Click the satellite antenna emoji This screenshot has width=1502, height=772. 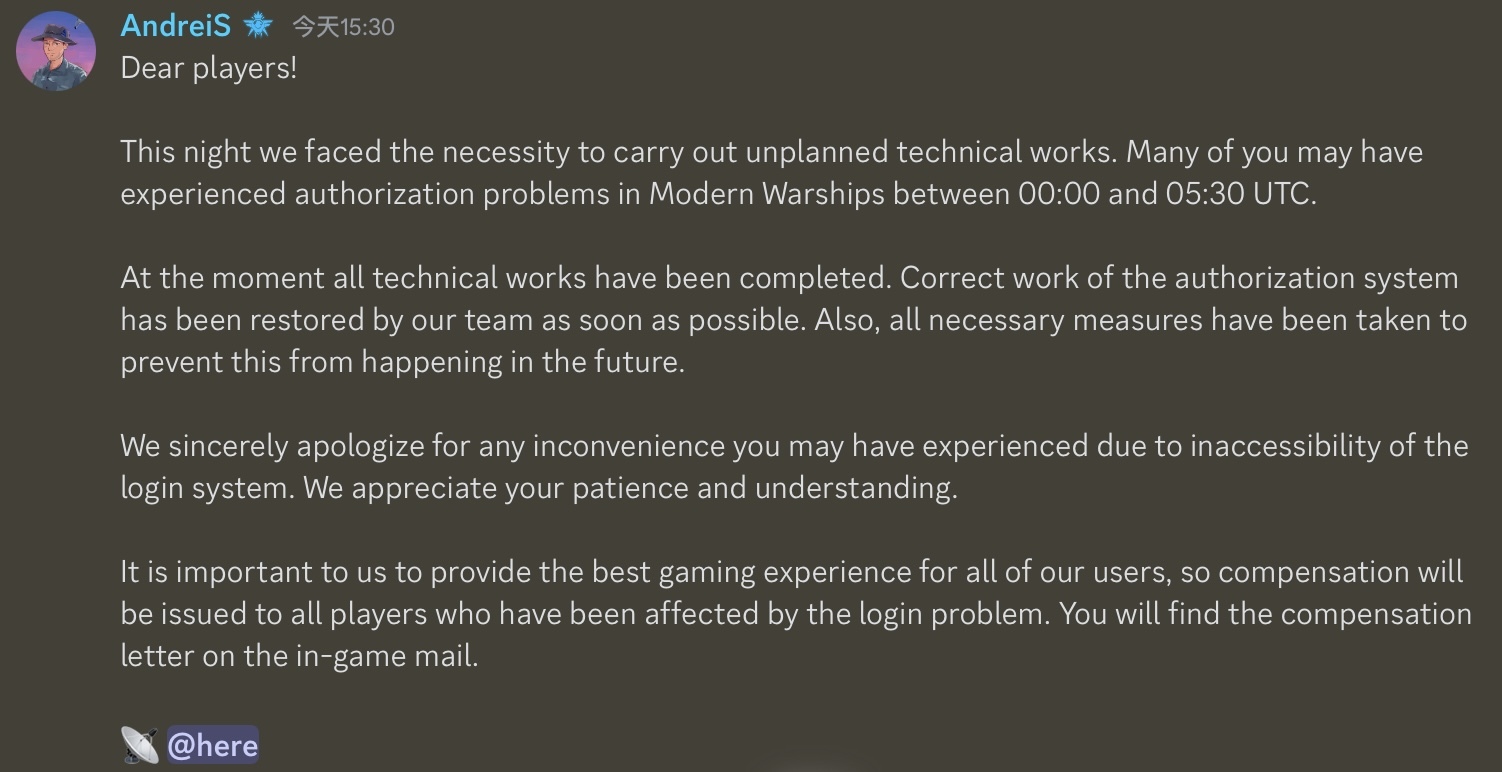(140, 745)
